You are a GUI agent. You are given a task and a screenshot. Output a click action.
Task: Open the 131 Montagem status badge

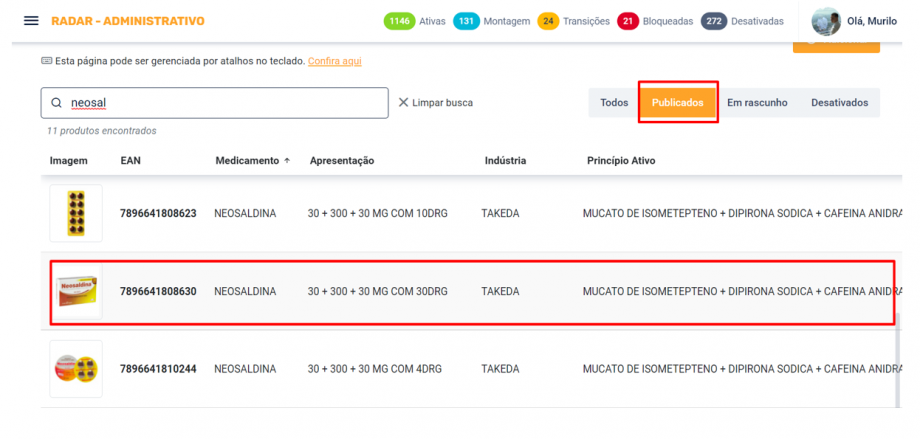coord(466,21)
